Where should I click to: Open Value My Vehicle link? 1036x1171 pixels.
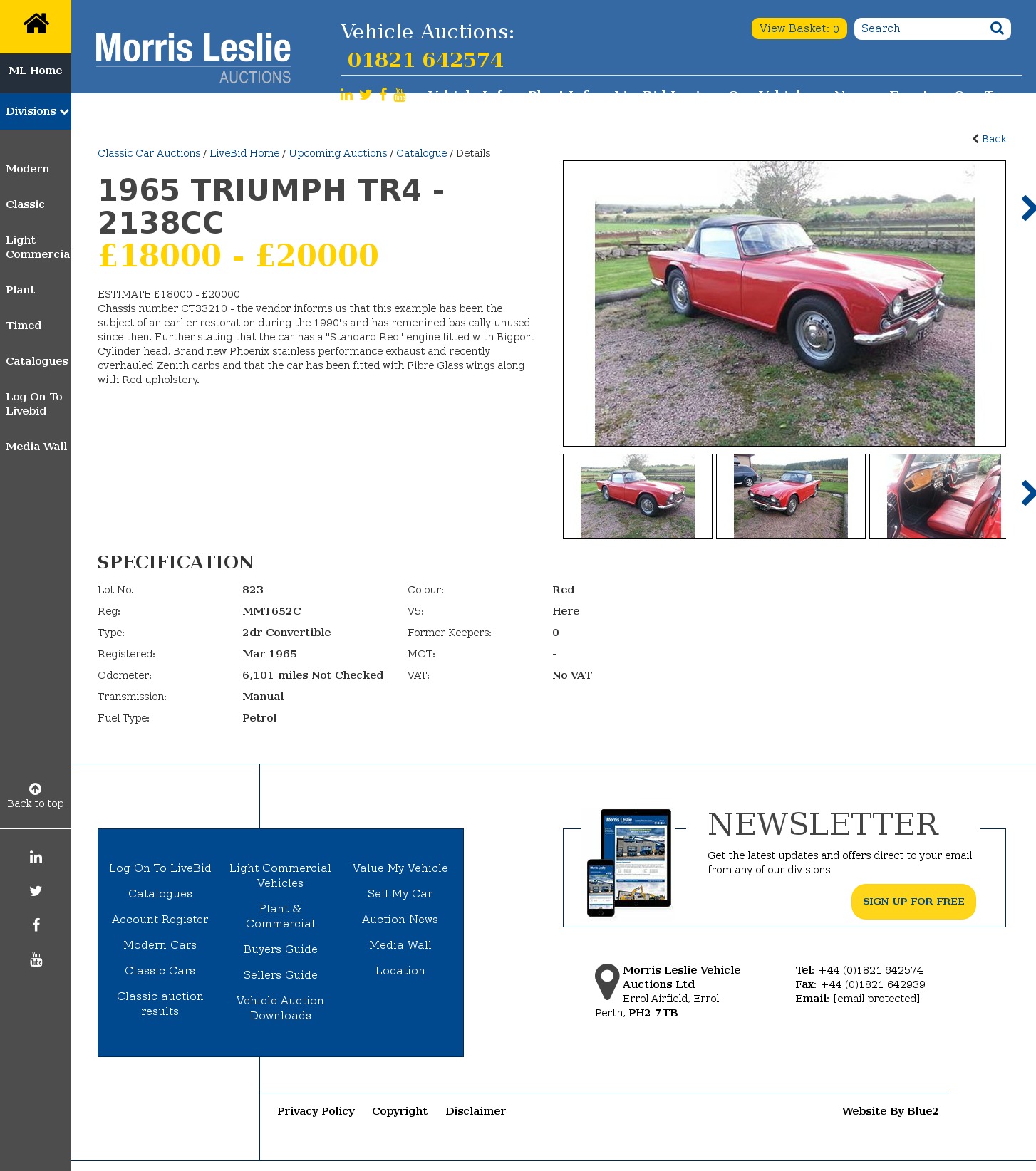pos(400,868)
